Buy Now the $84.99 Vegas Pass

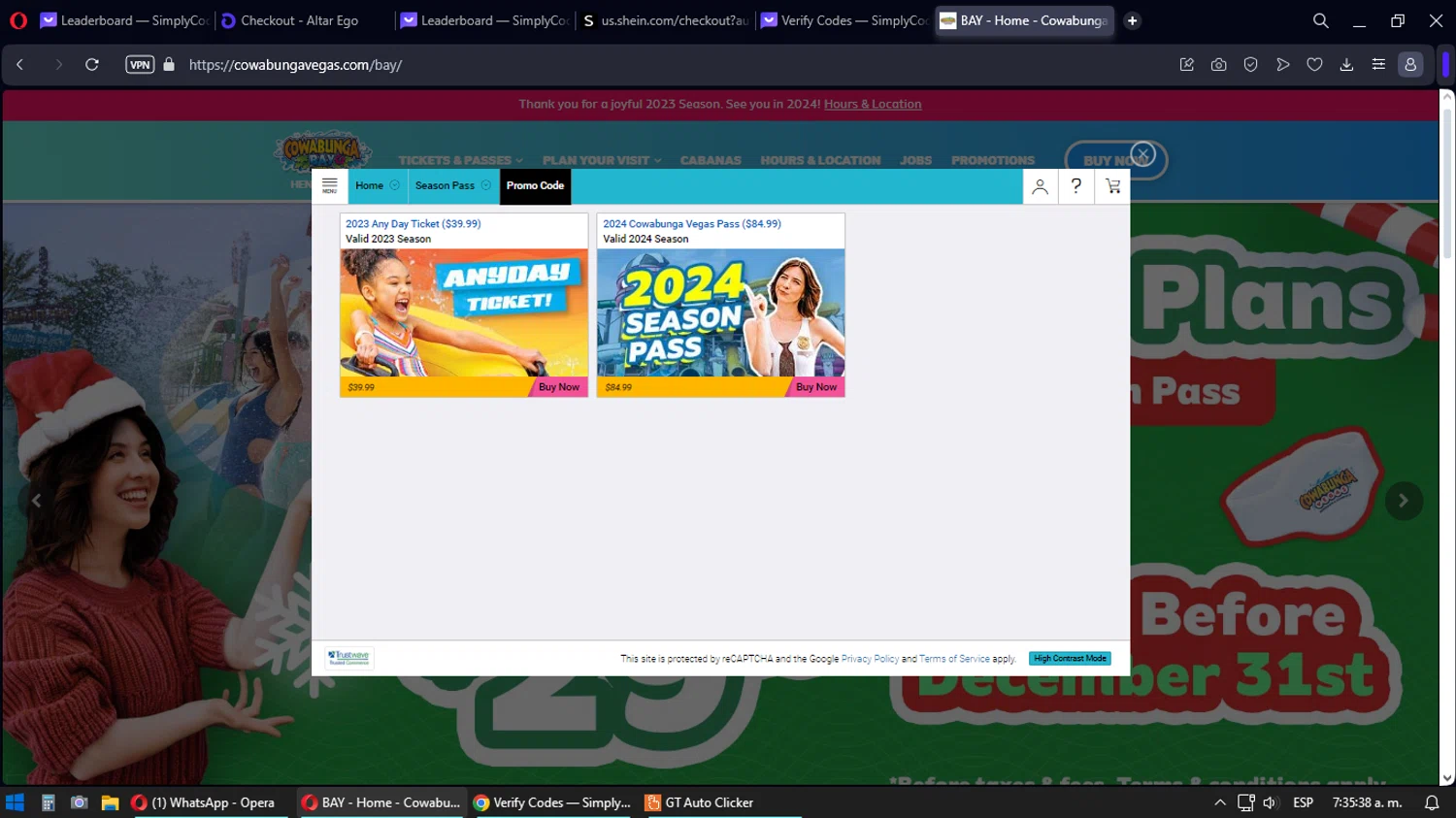[816, 387]
